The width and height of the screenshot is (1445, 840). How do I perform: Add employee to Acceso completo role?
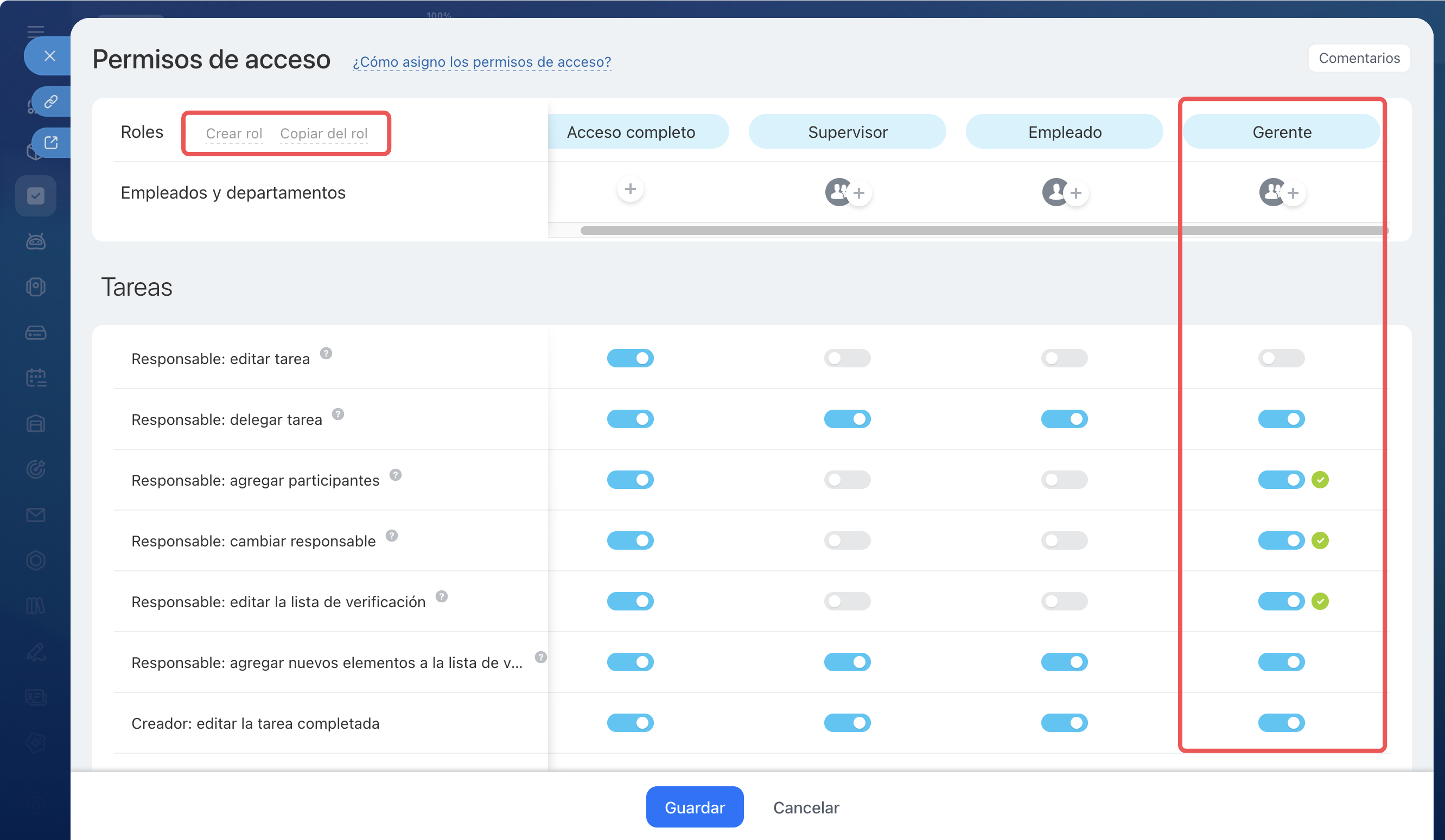pyautogui.click(x=630, y=189)
